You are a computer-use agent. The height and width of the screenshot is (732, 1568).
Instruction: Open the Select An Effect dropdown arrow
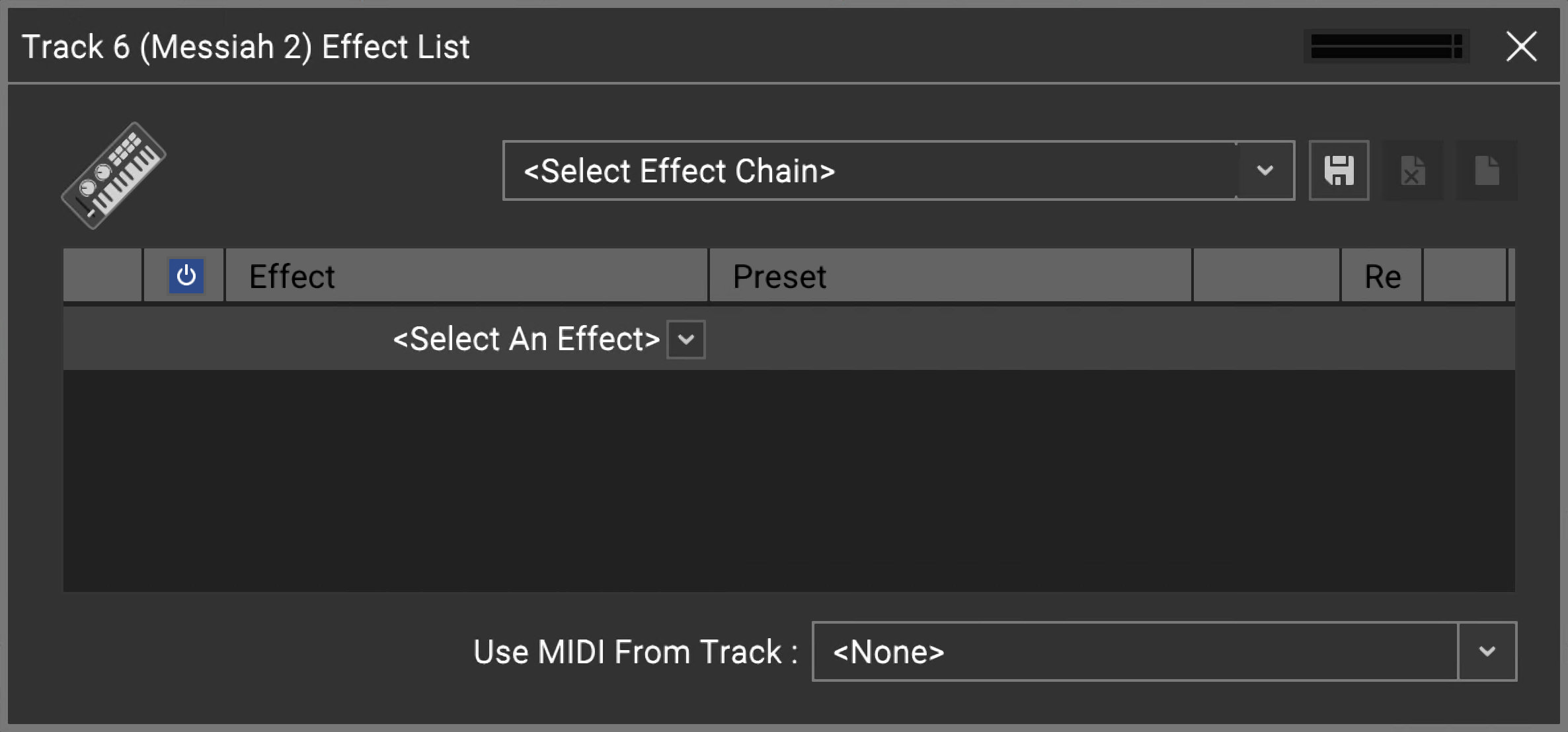point(686,340)
